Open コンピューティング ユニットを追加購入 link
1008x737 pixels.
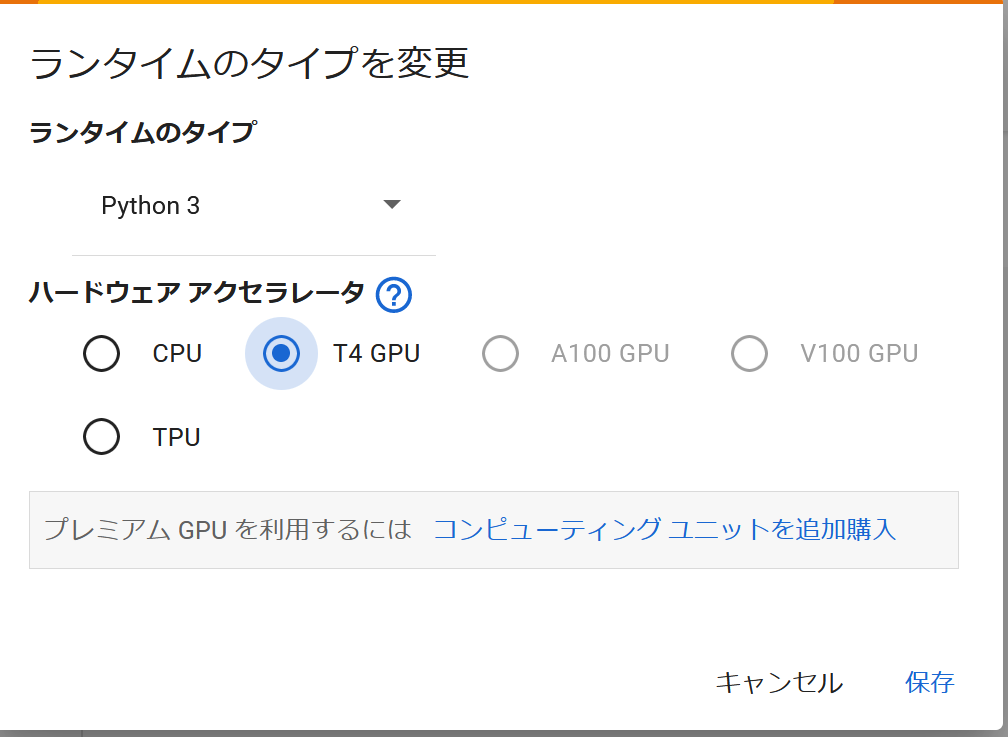(x=664, y=529)
